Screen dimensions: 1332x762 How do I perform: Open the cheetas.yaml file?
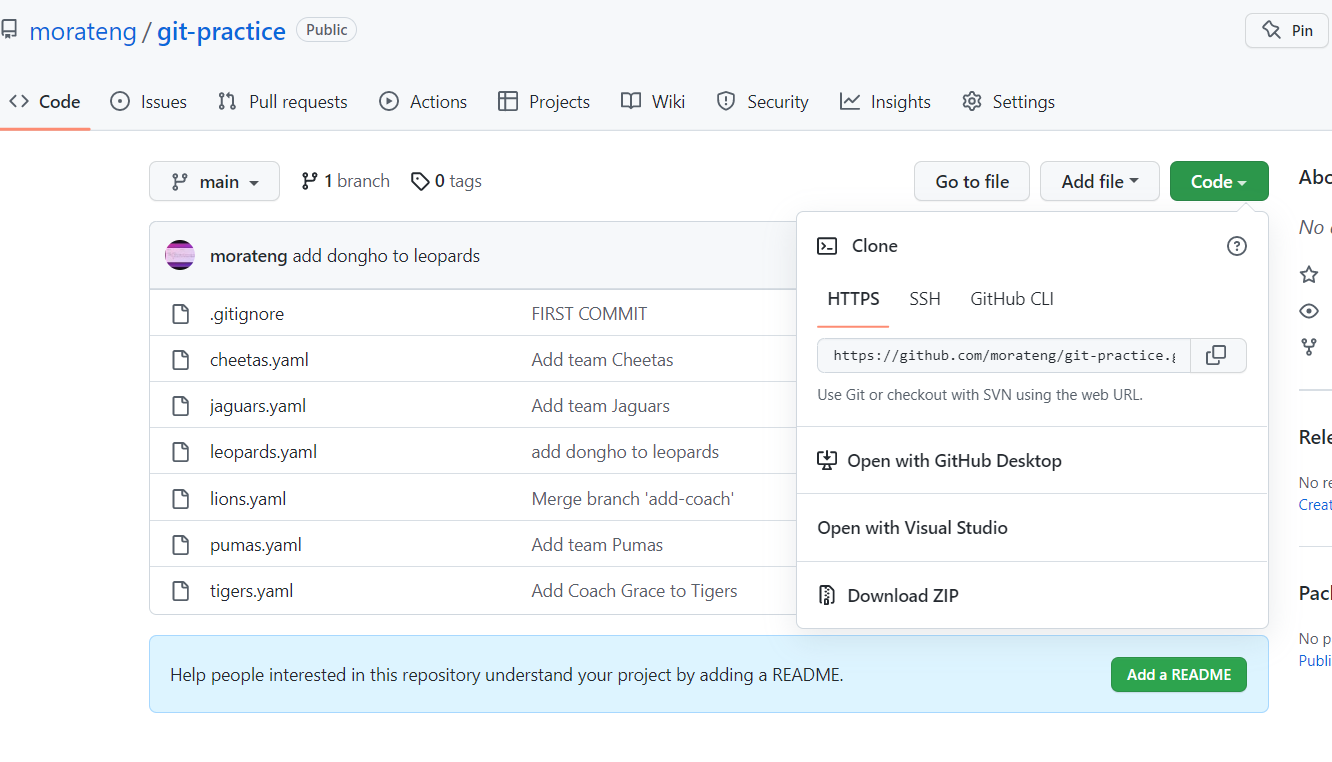(259, 360)
